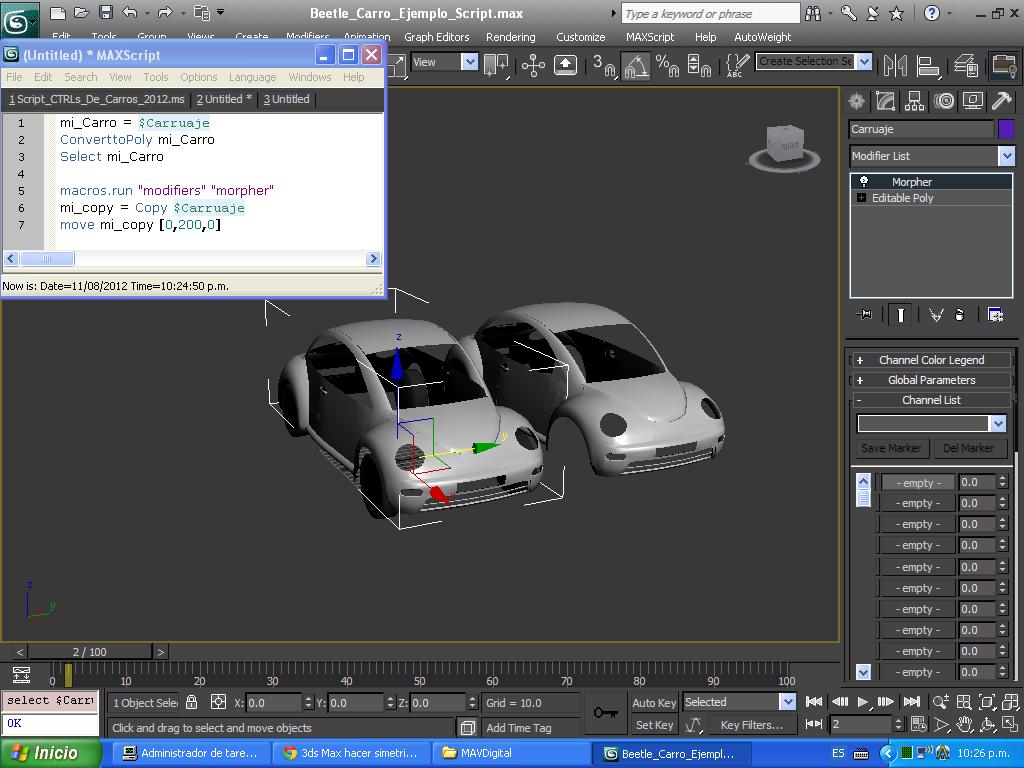Open the Modifier List dropdown

point(1006,156)
